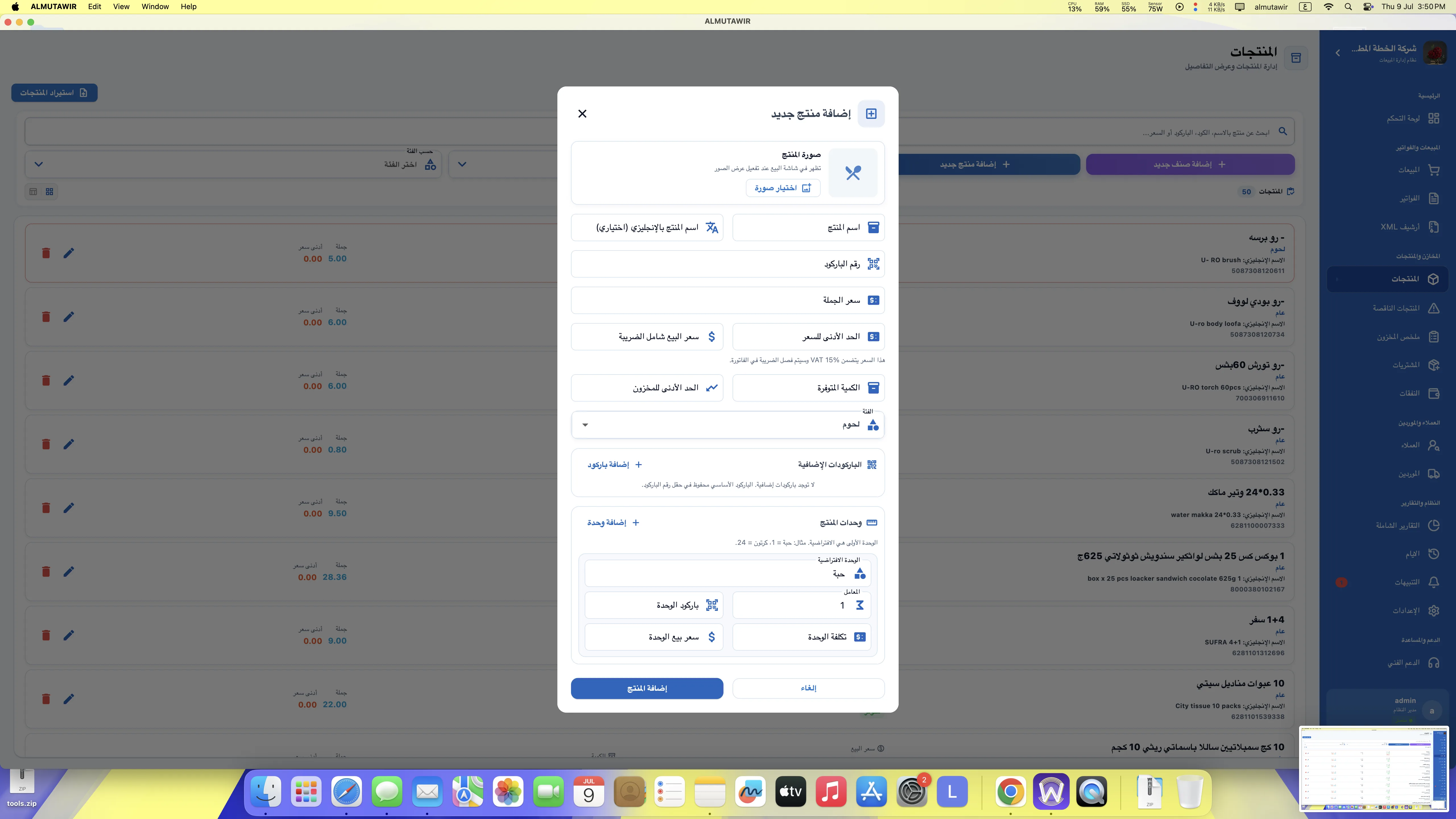Focus the سعر الجملة field
Viewport: 1456px width, 819px height.
pyautogui.click(x=727, y=300)
